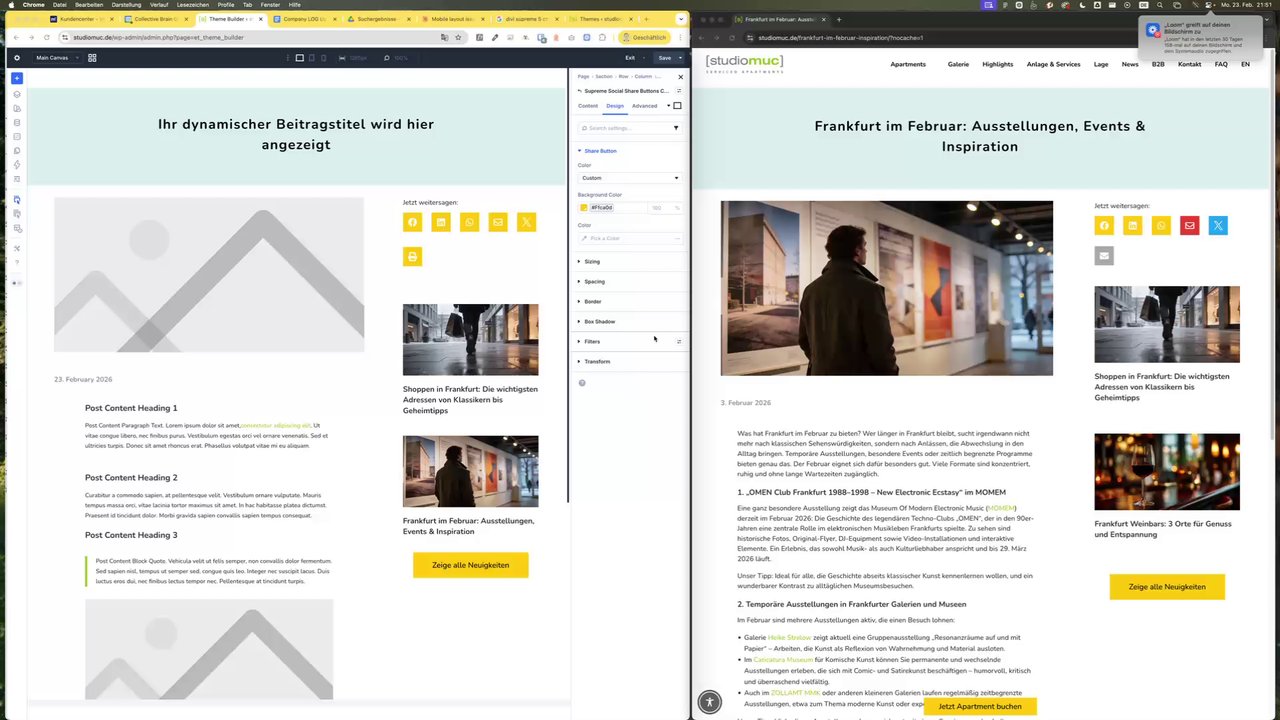This screenshot has width=1280, height=720.
Task: Click Exit in the Divi builder
Action: pyautogui.click(x=630, y=58)
